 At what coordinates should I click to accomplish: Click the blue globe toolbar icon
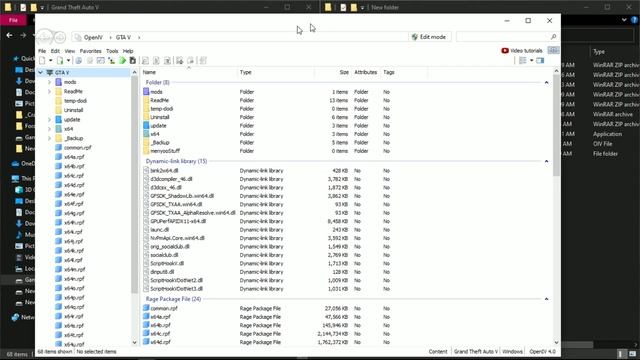79,61
